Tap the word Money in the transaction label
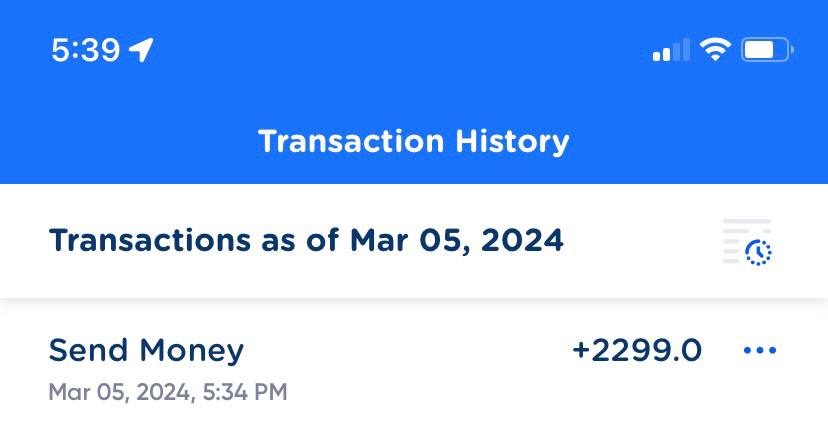This screenshot has width=828, height=428. pos(191,350)
